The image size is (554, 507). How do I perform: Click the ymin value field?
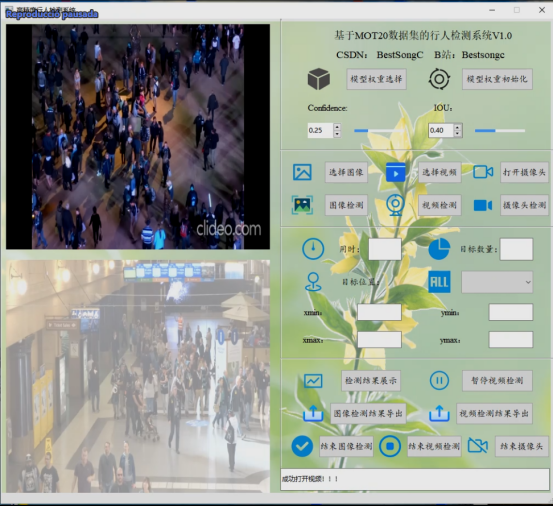click(511, 312)
